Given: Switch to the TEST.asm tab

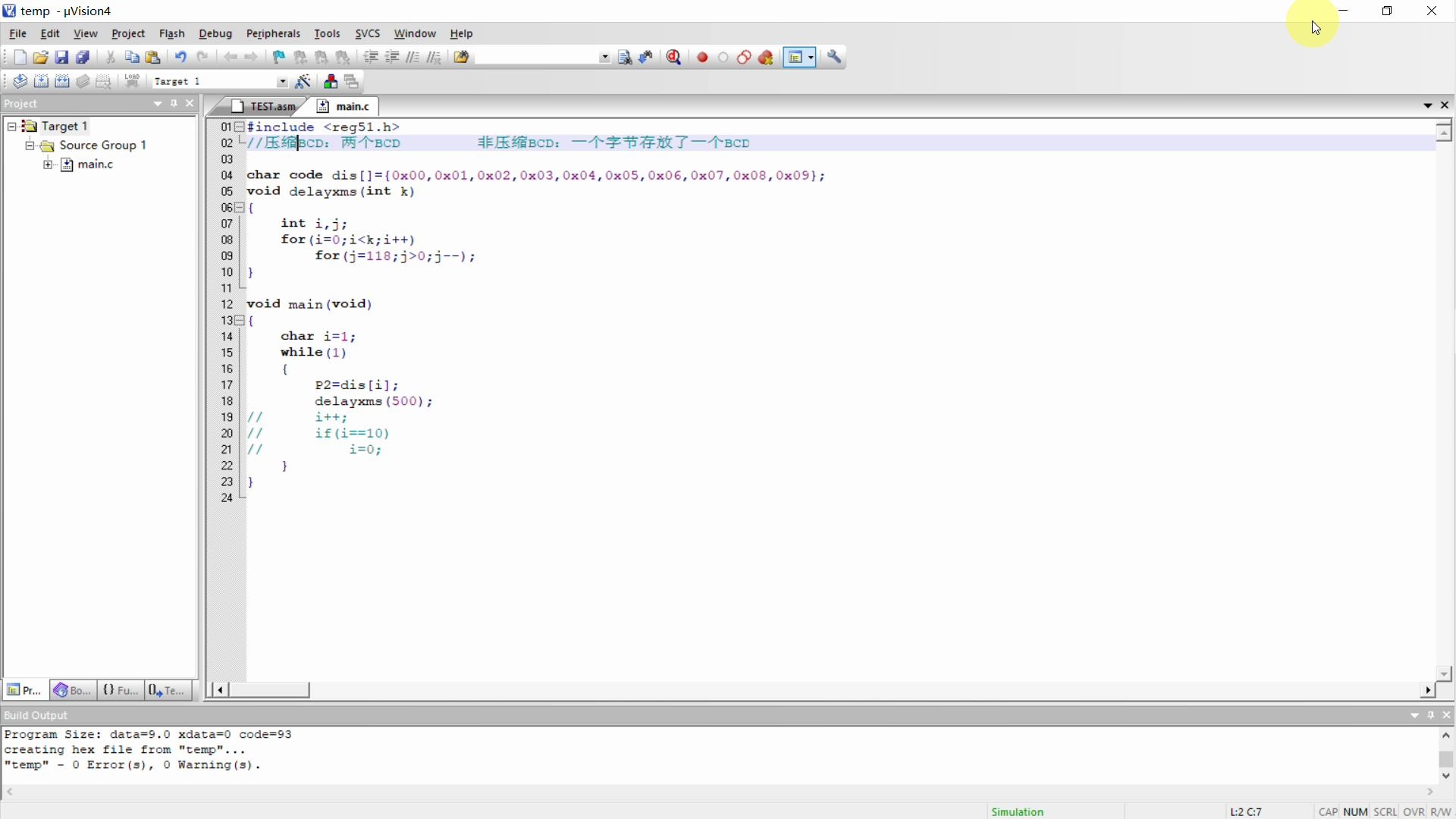Looking at the screenshot, I should [264, 106].
